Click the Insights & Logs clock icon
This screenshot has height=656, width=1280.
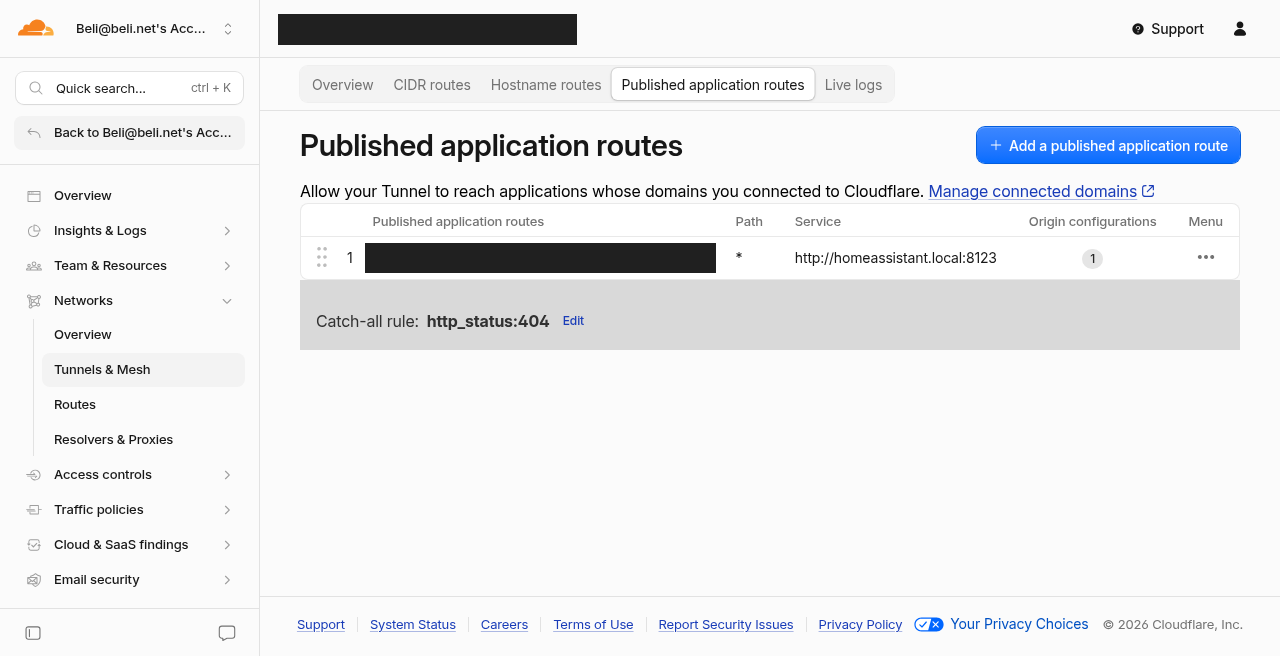click(x=34, y=231)
